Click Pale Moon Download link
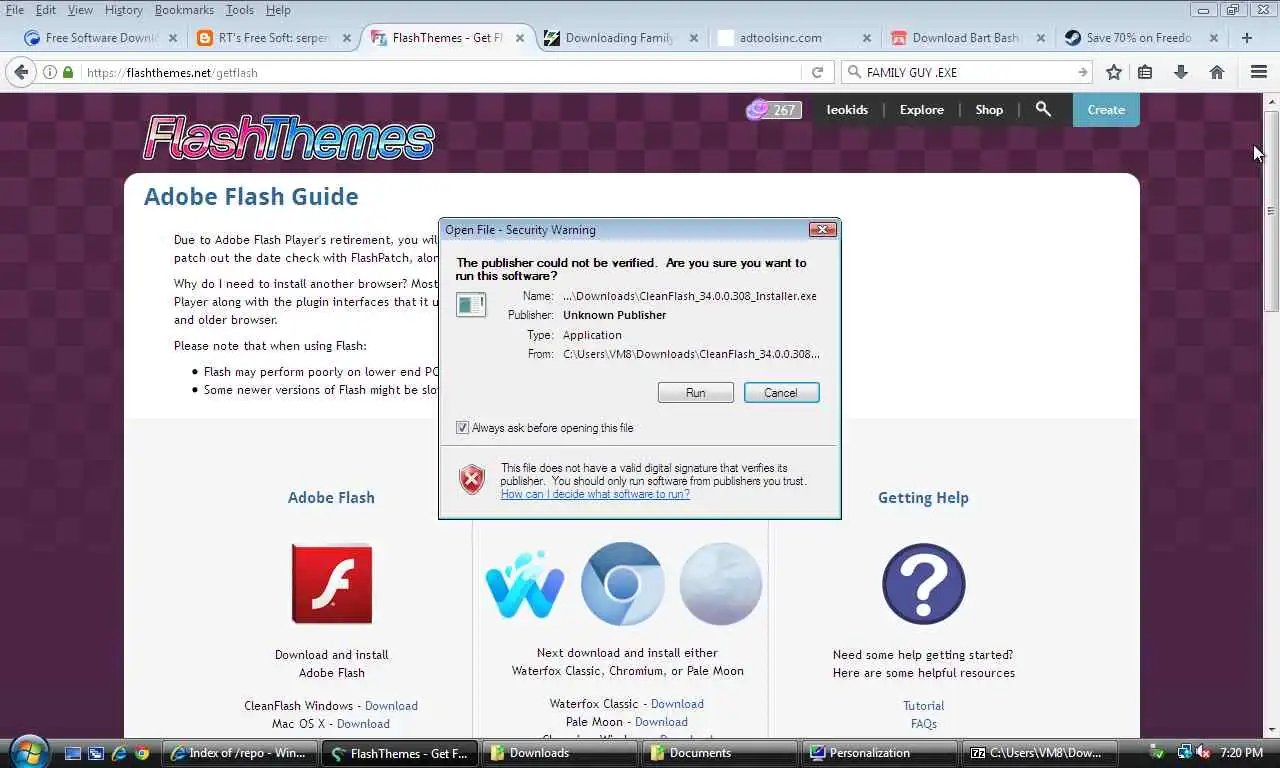Viewport: 1280px width, 768px height. [661, 722]
